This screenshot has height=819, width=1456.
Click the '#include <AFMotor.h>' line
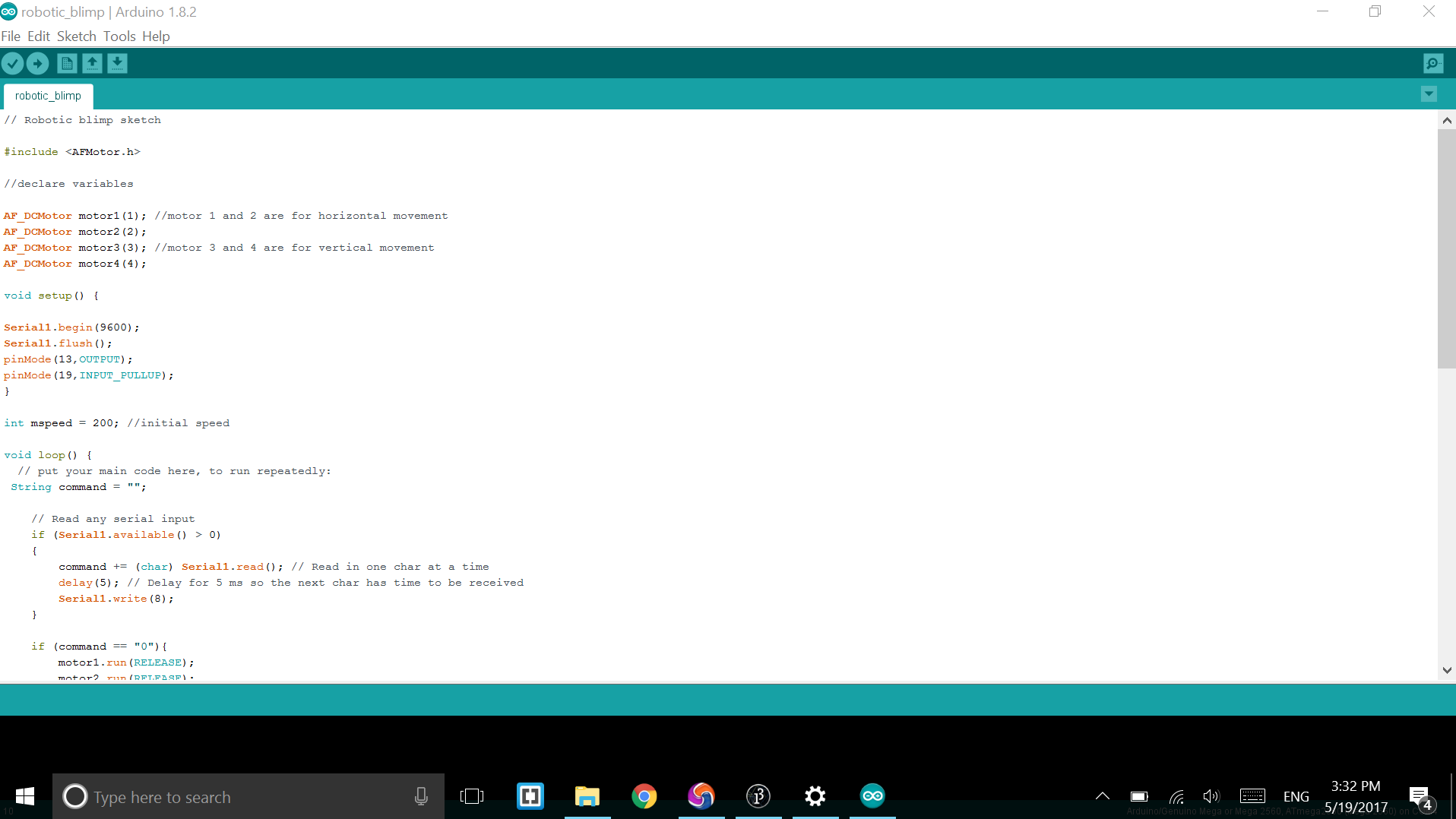coord(72,152)
